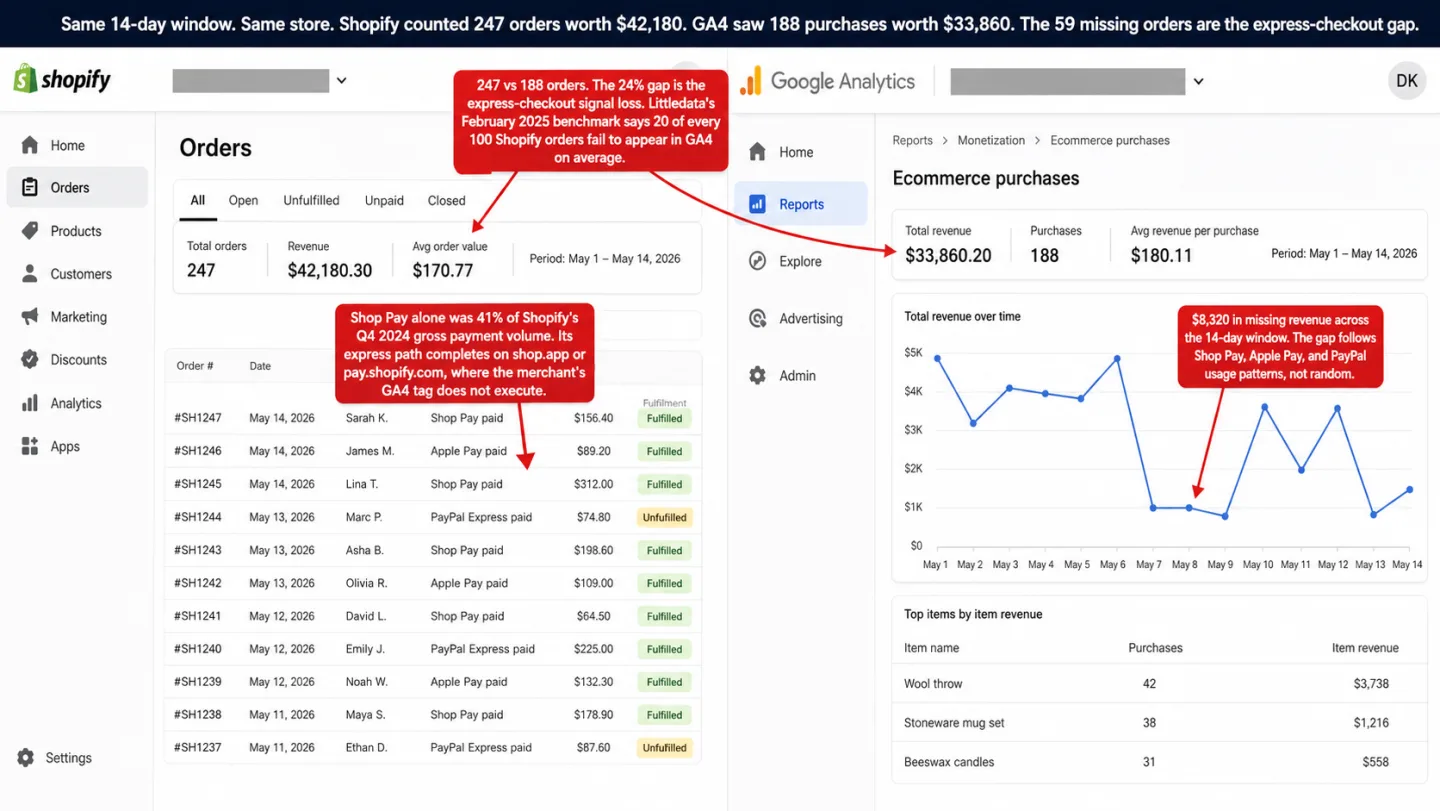1440x811 pixels.
Task: Expand the Shopify store selector dropdown
Action: (341, 80)
